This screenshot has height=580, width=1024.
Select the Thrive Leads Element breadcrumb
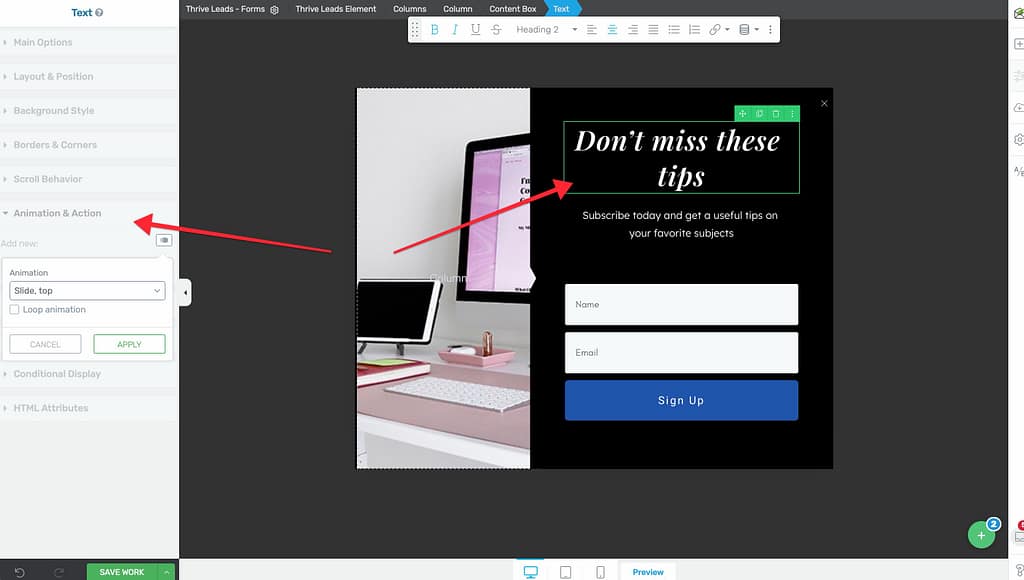pos(335,9)
